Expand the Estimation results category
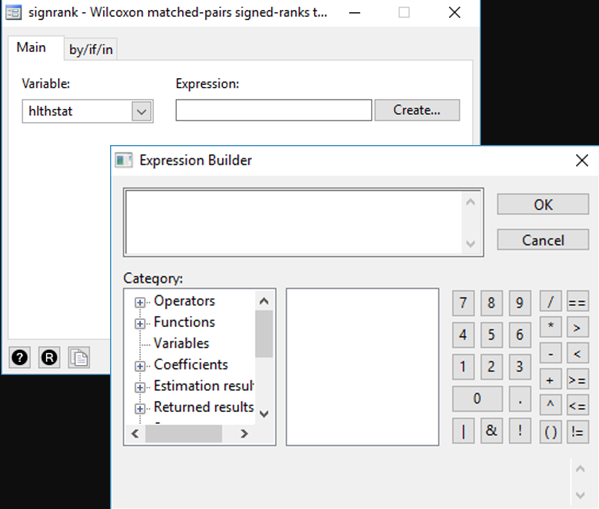Viewport: 599px width, 509px height. [140, 387]
